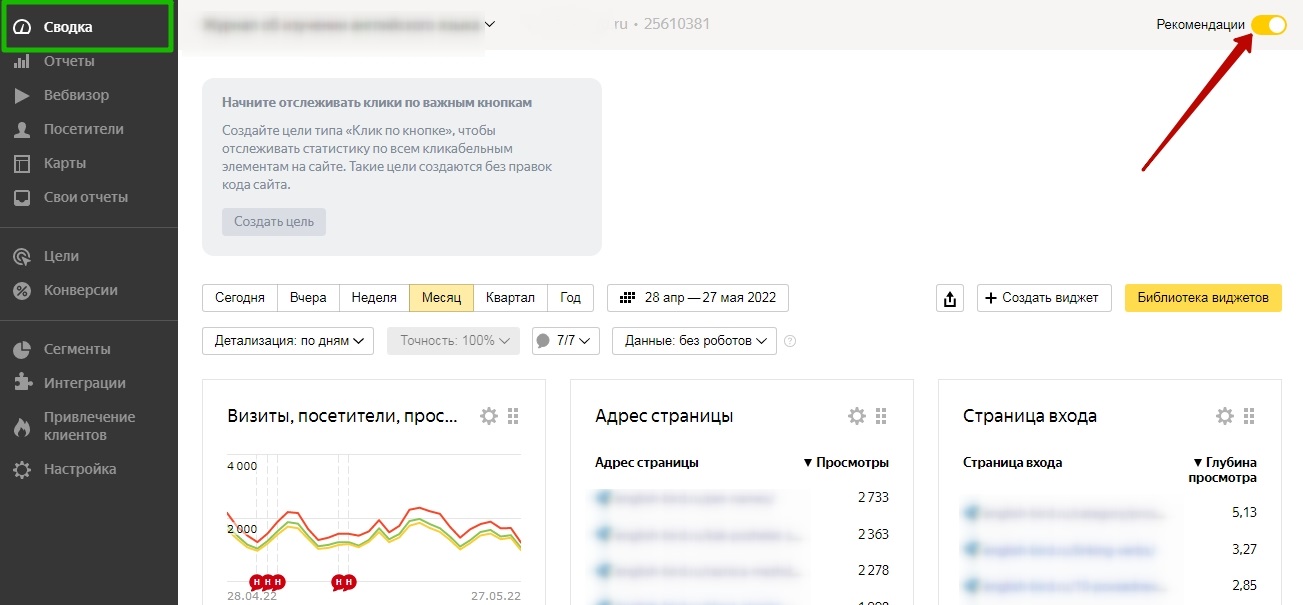This screenshot has width=1303, height=605.
Task: Click the last note marker on the chart
Action: [x=349, y=582]
